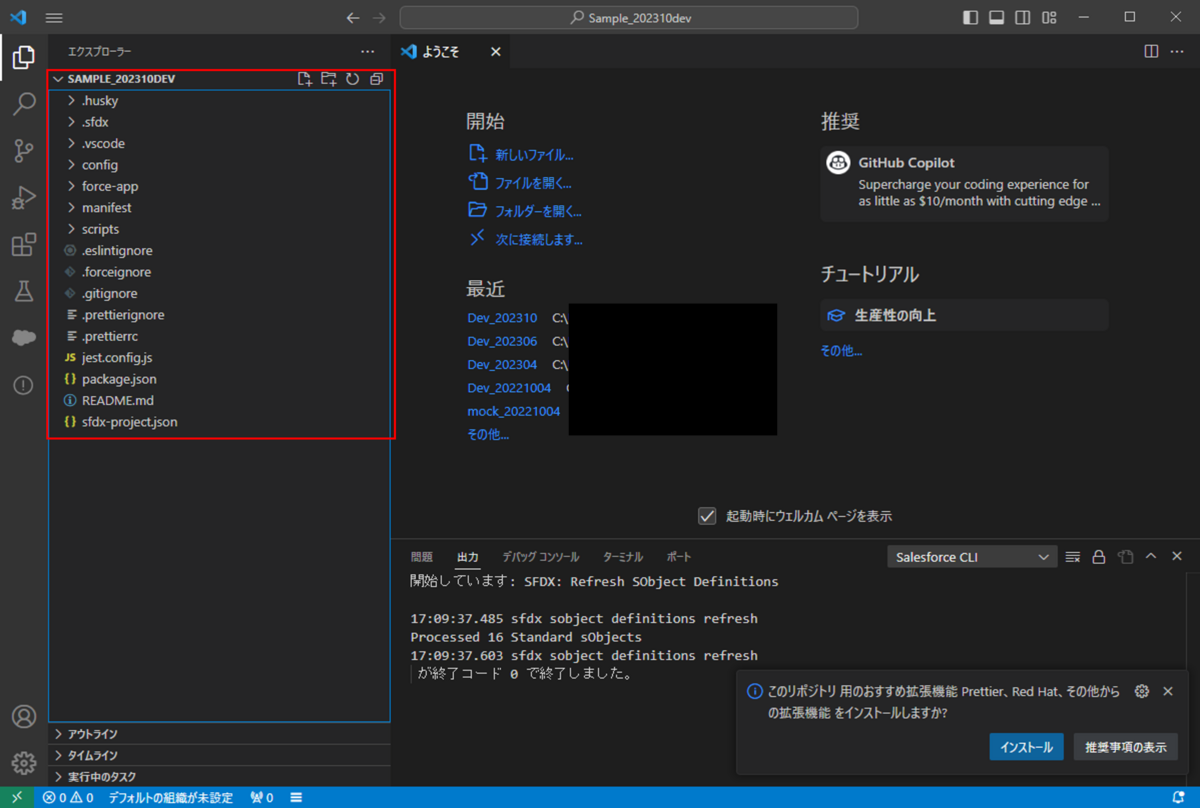
Task: Click the フォルダーを開く... link
Action: pyautogui.click(x=538, y=211)
